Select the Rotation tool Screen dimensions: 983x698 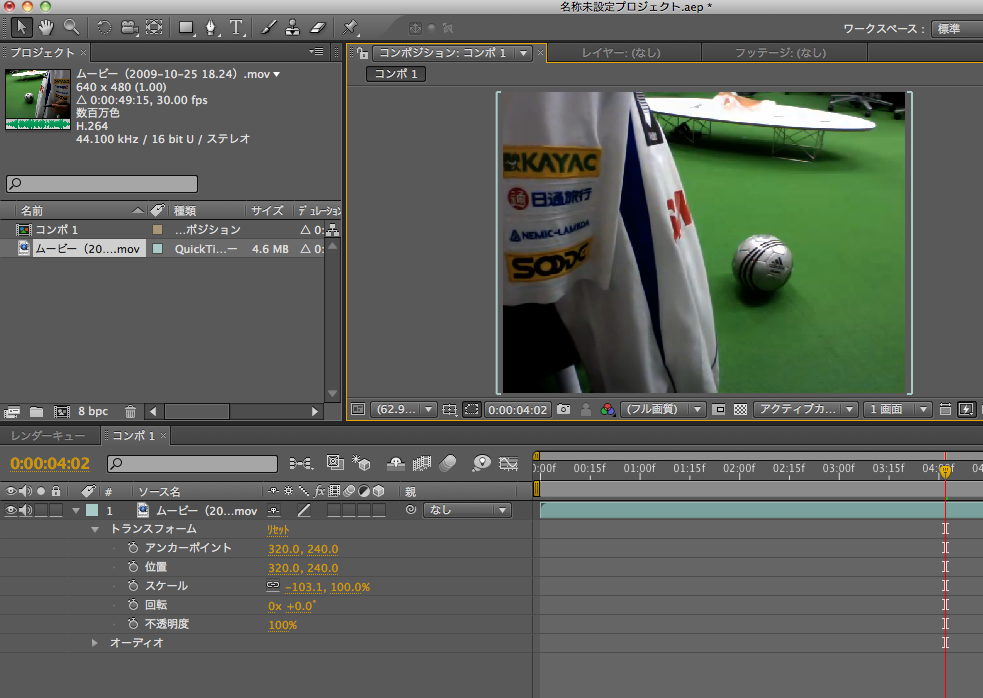coord(105,28)
